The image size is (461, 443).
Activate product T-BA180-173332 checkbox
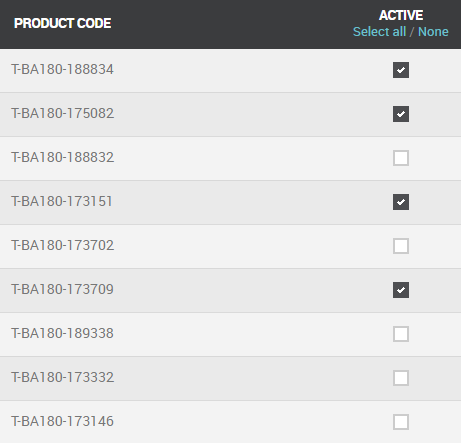tap(401, 378)
